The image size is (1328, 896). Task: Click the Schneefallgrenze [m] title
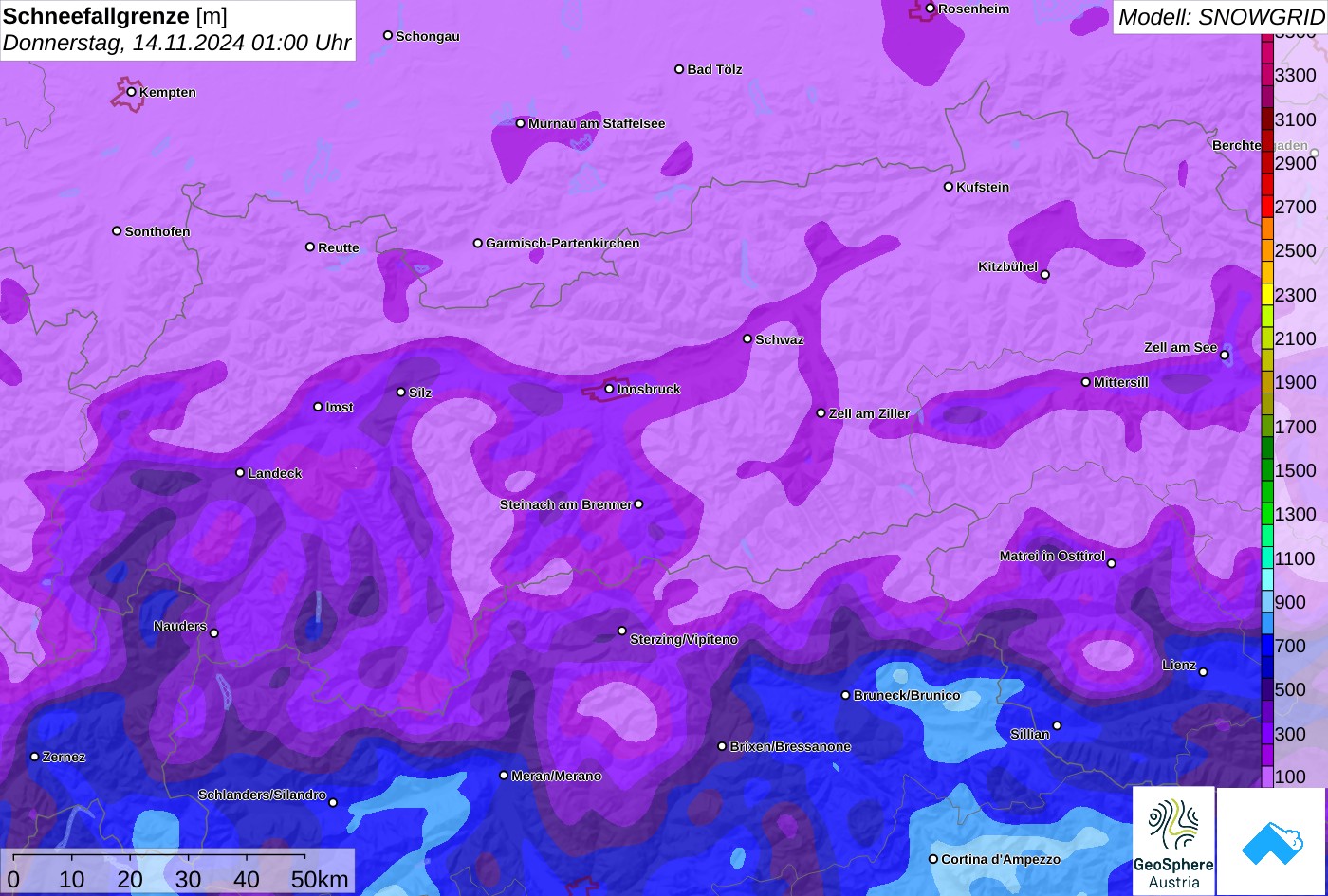(x=115, y=16)
